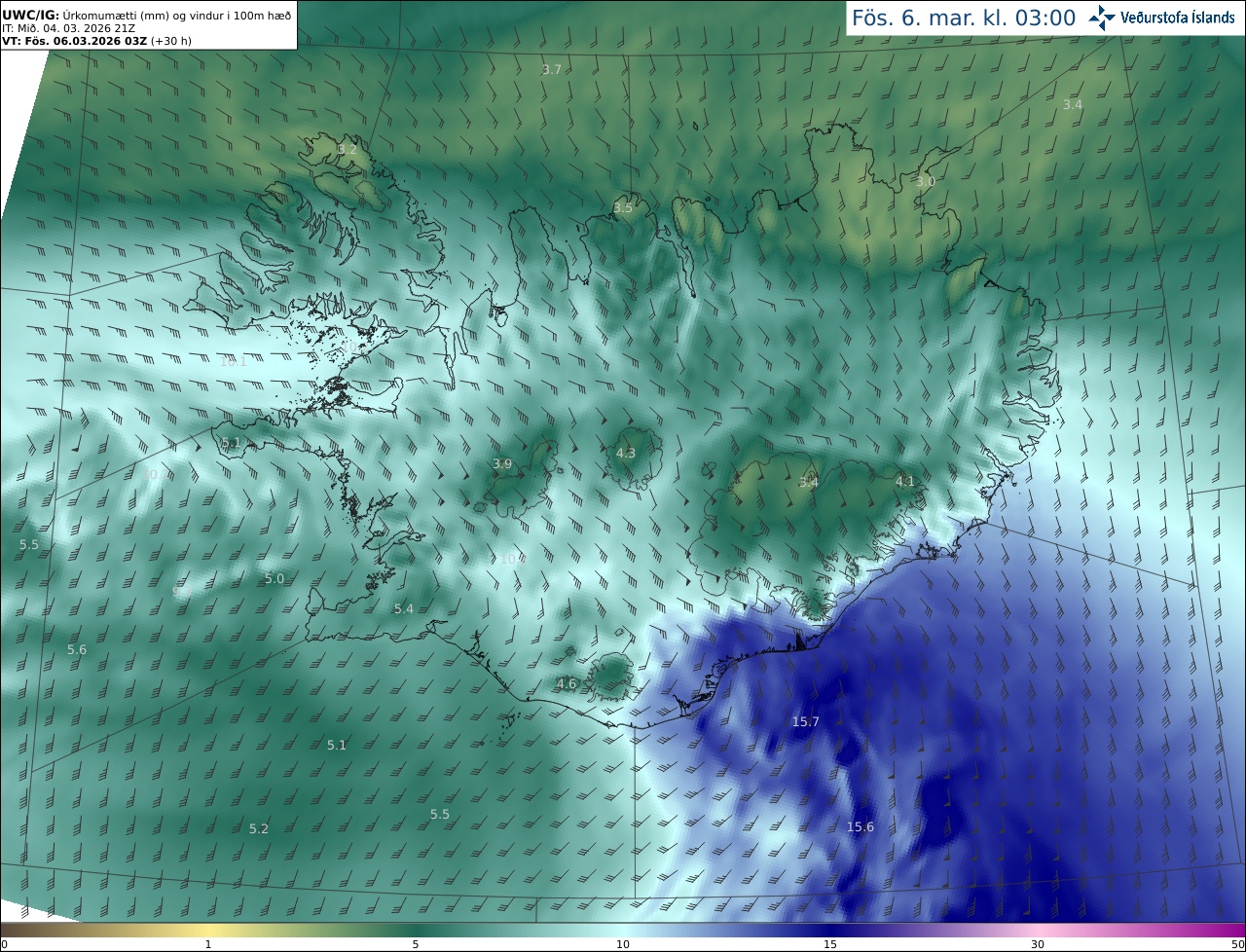Click the 3.9 value label on the map
The image size is (1246, 952).
click(502, 463)
